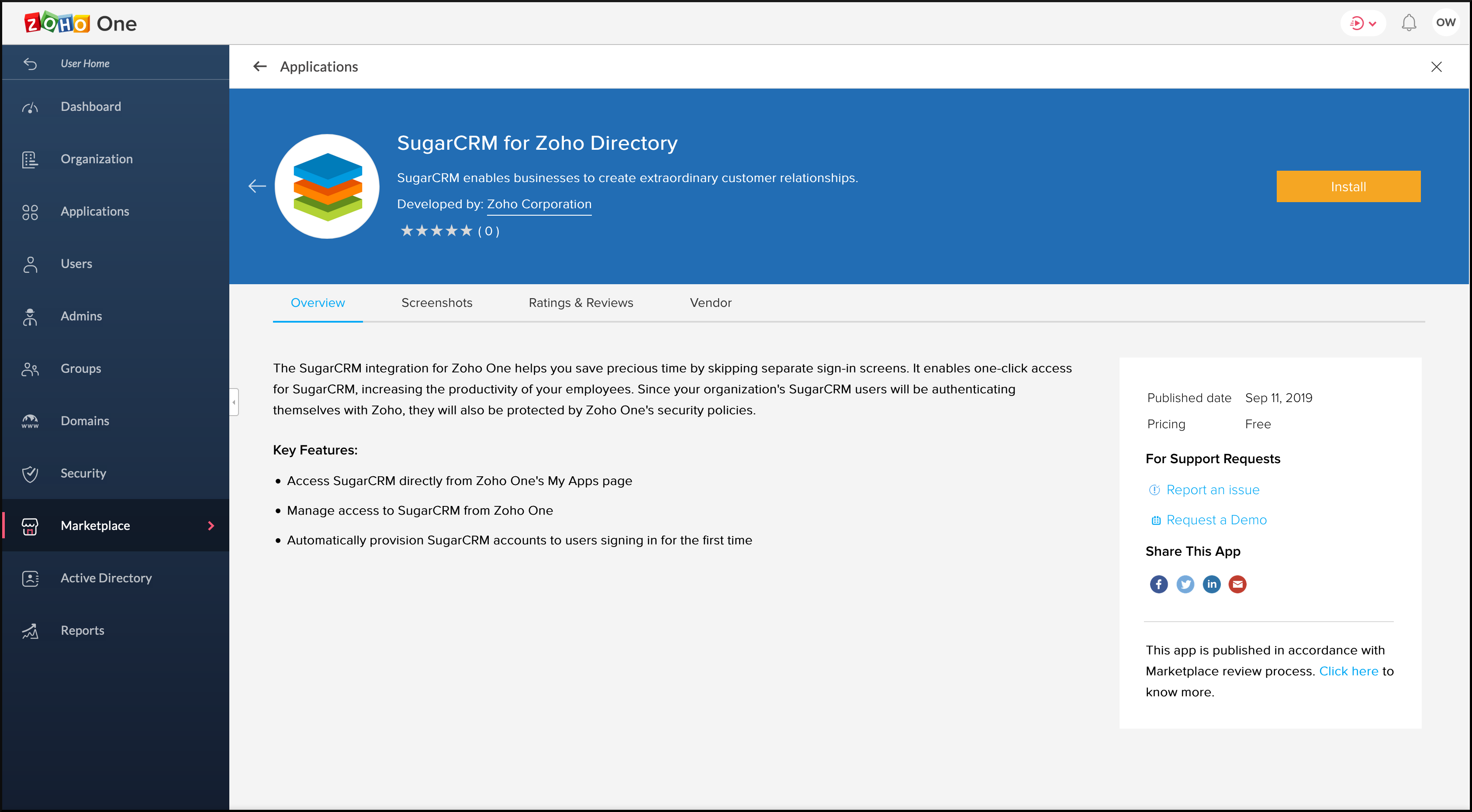Click the Free pricing value

pos(1258,424)
